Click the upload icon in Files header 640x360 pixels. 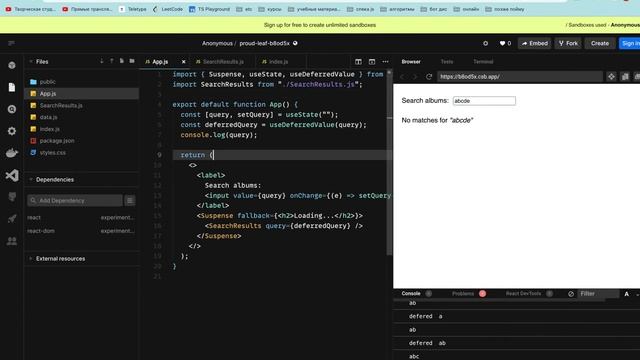pos(111,61)
